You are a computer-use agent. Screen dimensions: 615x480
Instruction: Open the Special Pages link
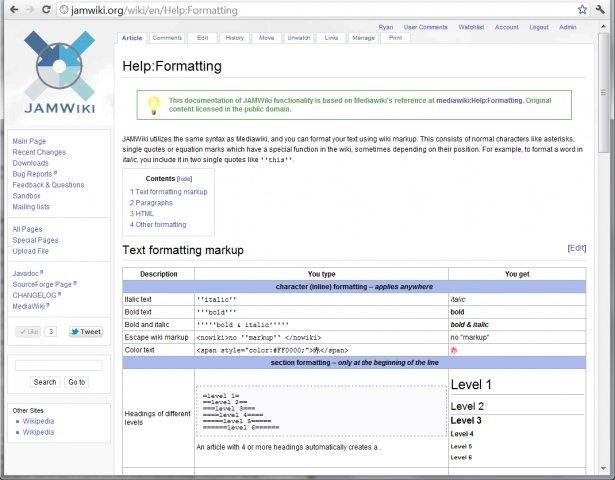coord(35,240)
